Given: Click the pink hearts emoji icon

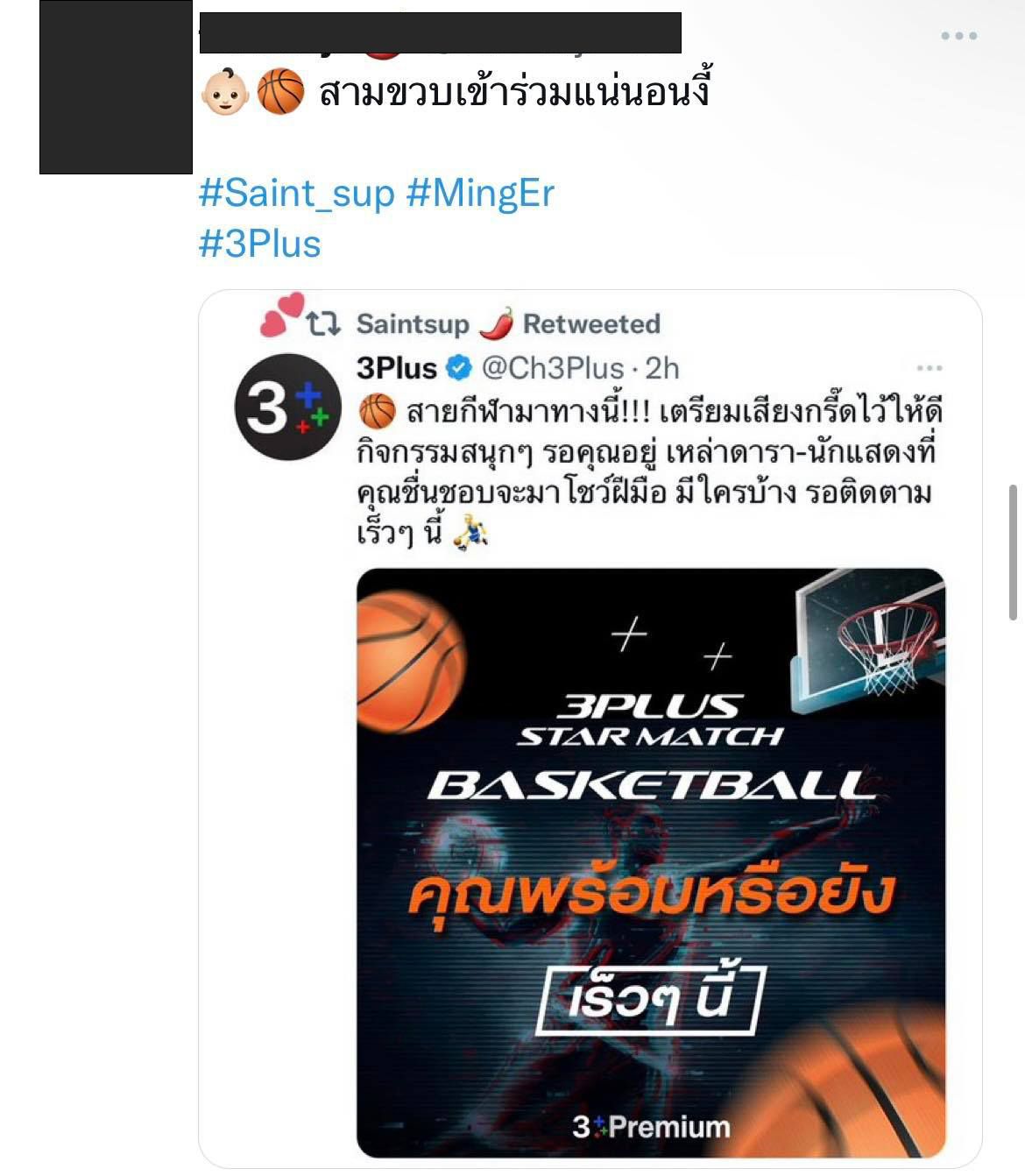Looking at the screenshot, I should tap(281, 315).
